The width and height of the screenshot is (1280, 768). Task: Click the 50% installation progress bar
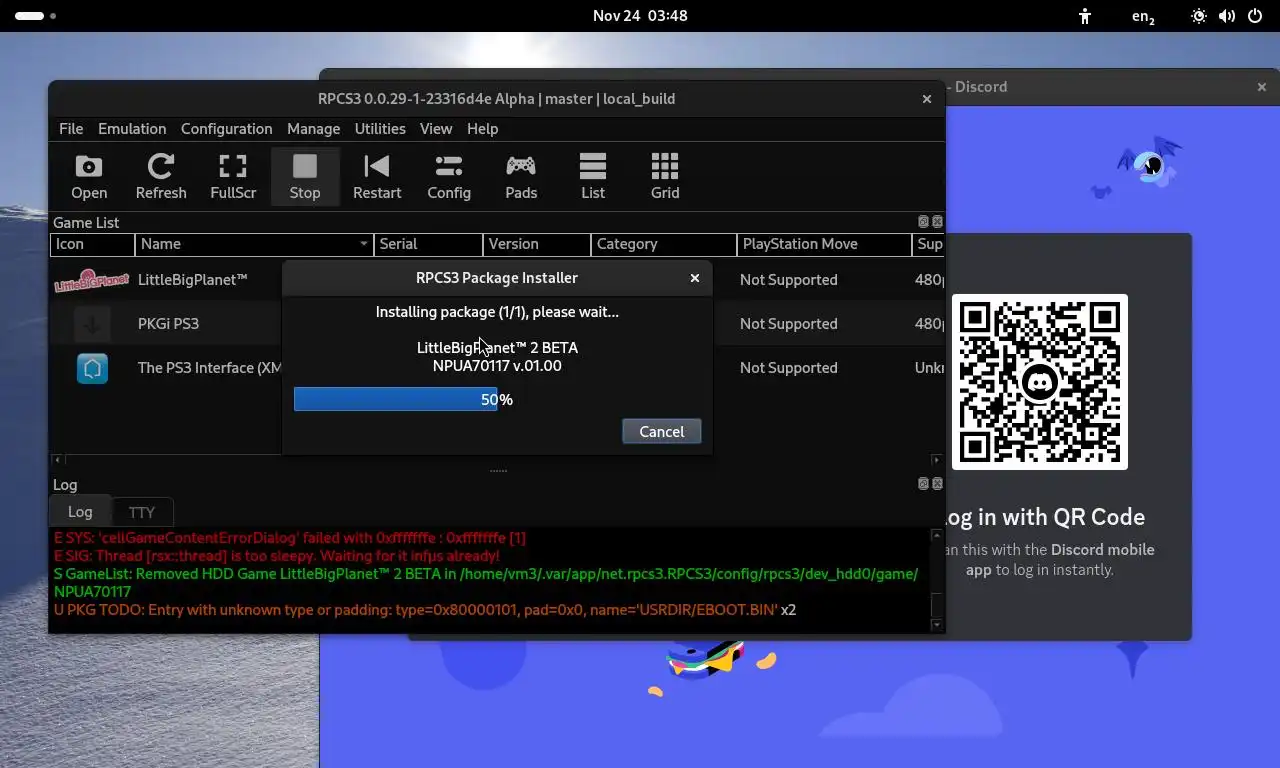tap(497, 399)
